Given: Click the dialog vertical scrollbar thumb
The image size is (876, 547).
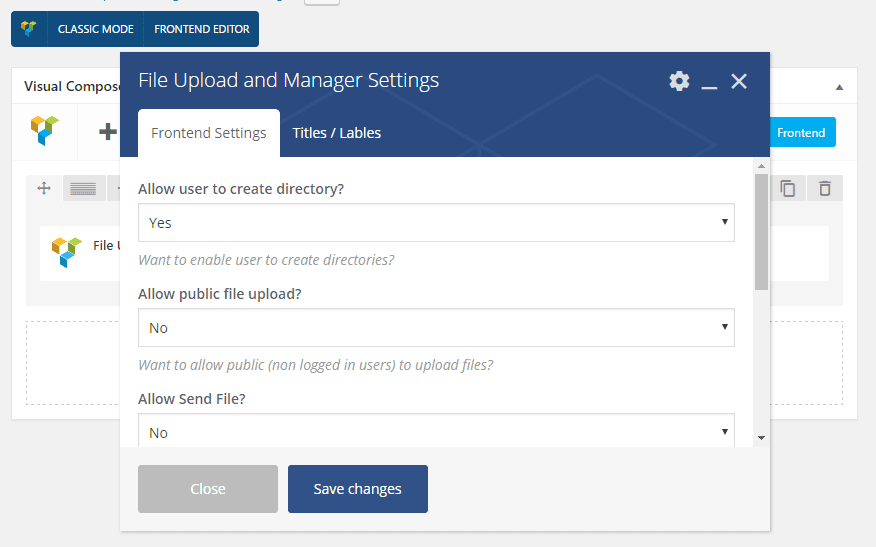Looking at the screenshot, I should pos(761,232).
